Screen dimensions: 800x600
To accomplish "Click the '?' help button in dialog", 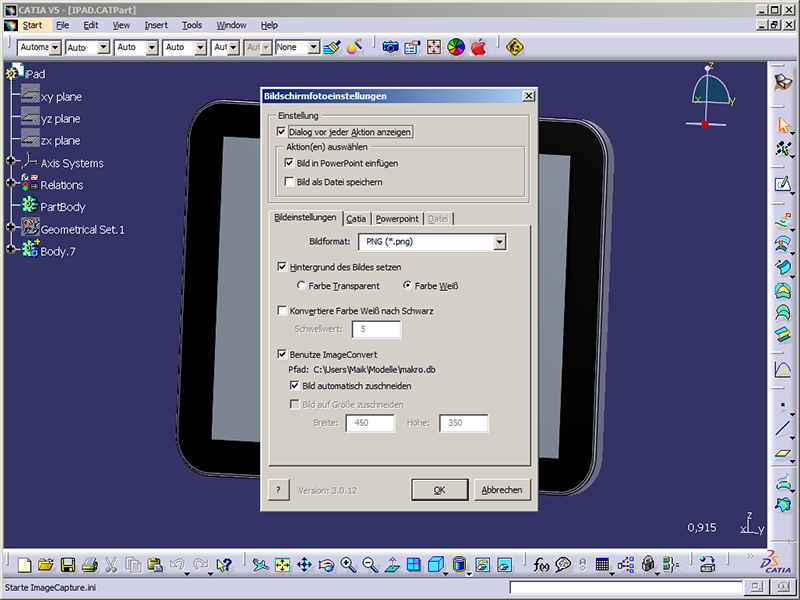I will coord(279,490).
